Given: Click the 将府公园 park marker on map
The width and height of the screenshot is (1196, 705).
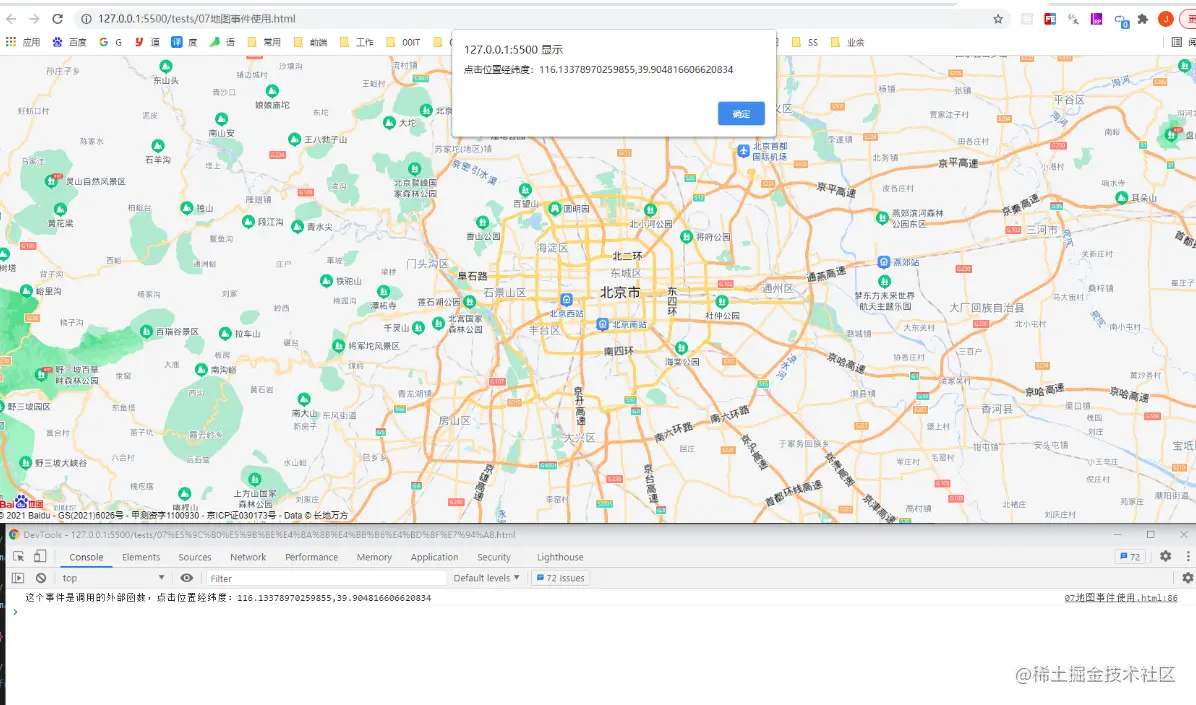Looking at the screenshot, I should [686, 237].
